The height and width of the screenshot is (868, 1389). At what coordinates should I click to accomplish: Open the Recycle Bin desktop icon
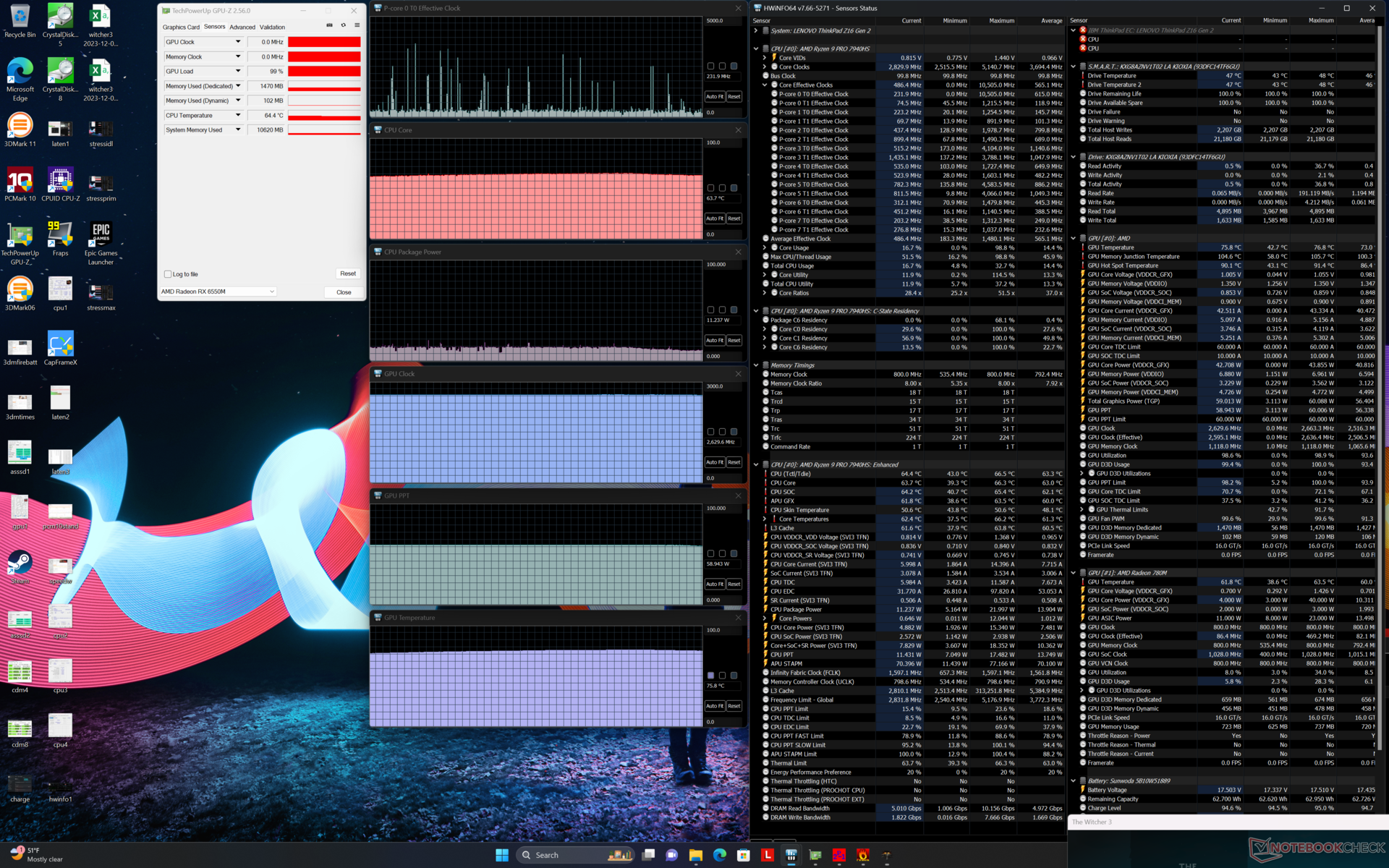tap(20, 22)
